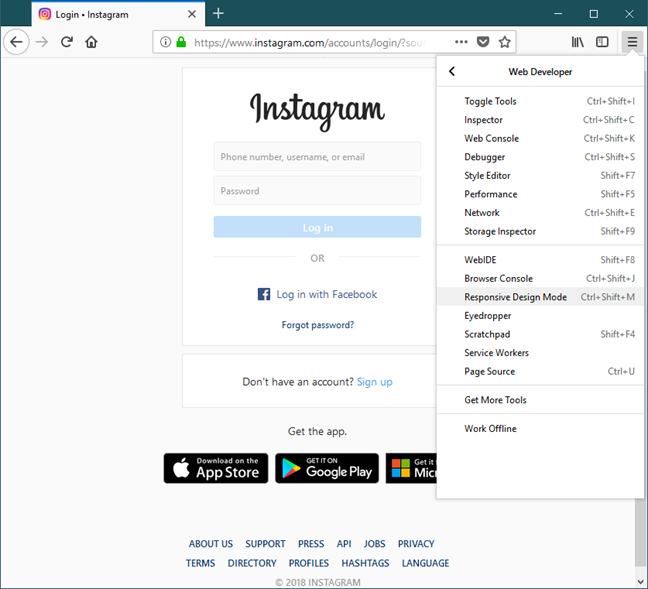Click the green padlock security icon
The width and height of the screenshot is (648, 589).
coord(181,42)
